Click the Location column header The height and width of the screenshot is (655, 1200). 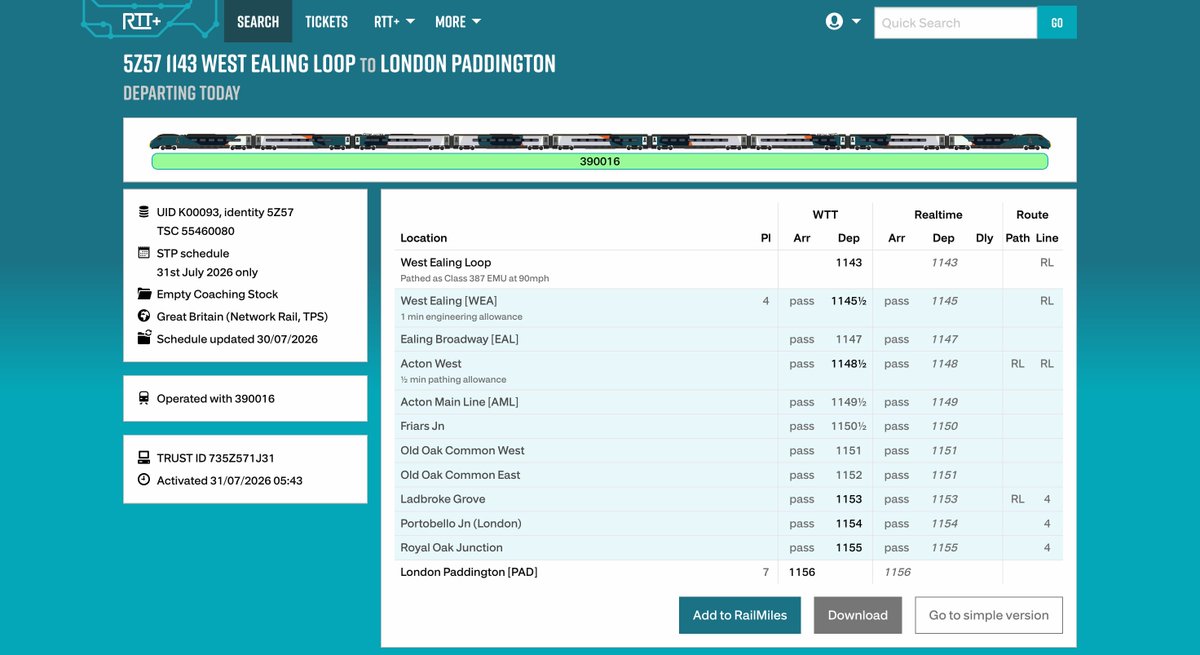click(424, 238)
